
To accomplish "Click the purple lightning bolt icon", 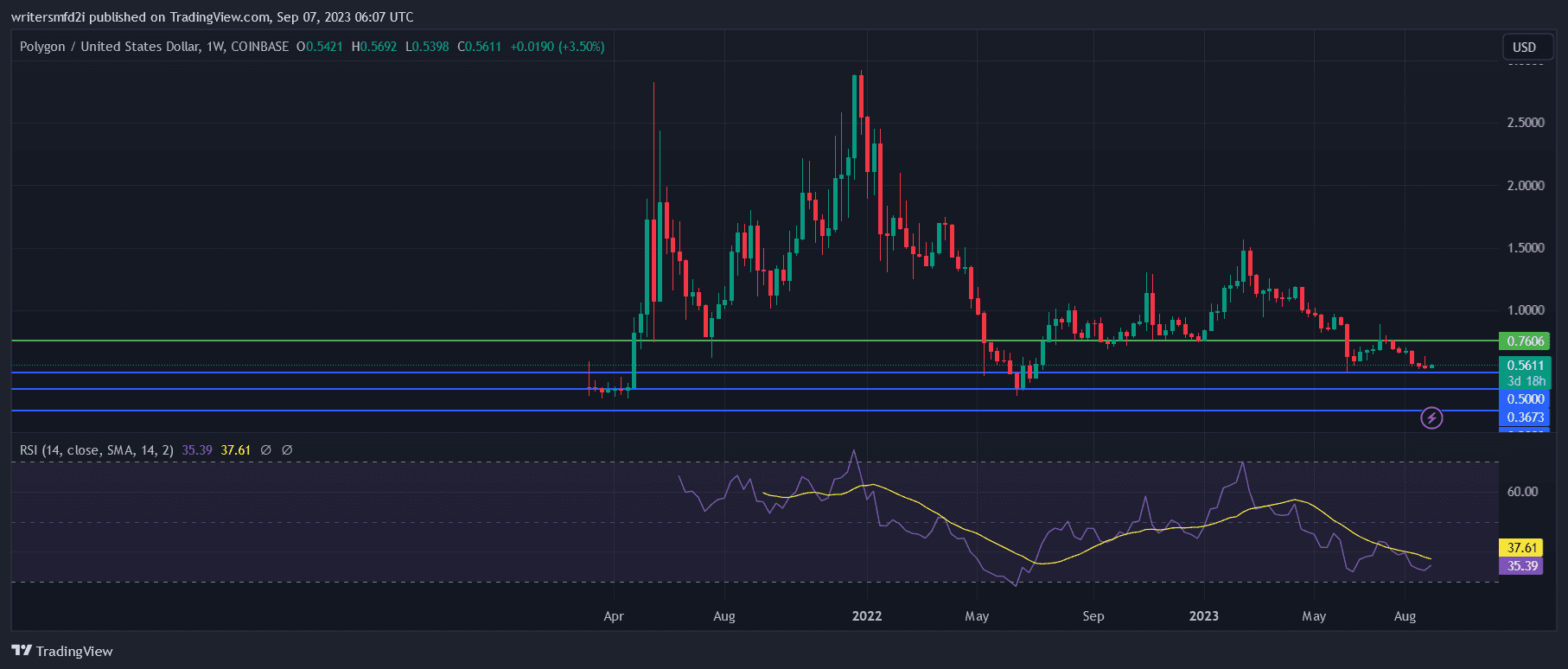I will pos(1431,418).
